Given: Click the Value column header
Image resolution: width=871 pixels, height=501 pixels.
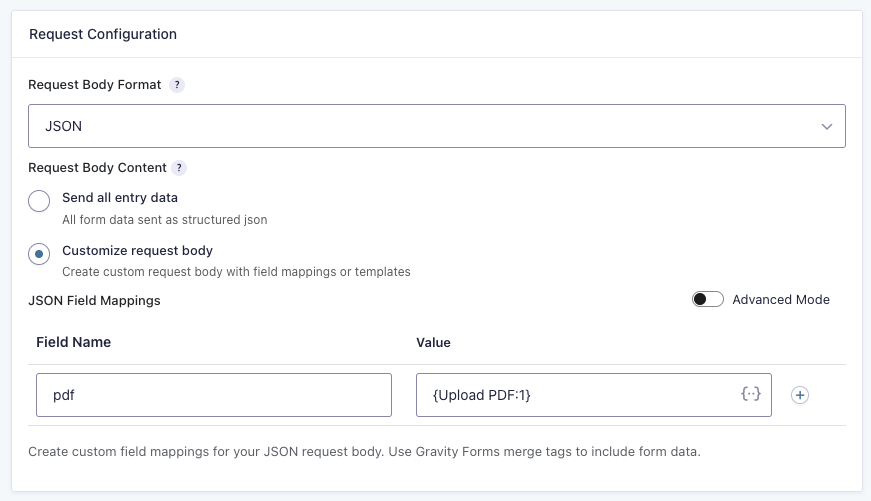Looking at the screenshot, I should [x=433, y=342].
